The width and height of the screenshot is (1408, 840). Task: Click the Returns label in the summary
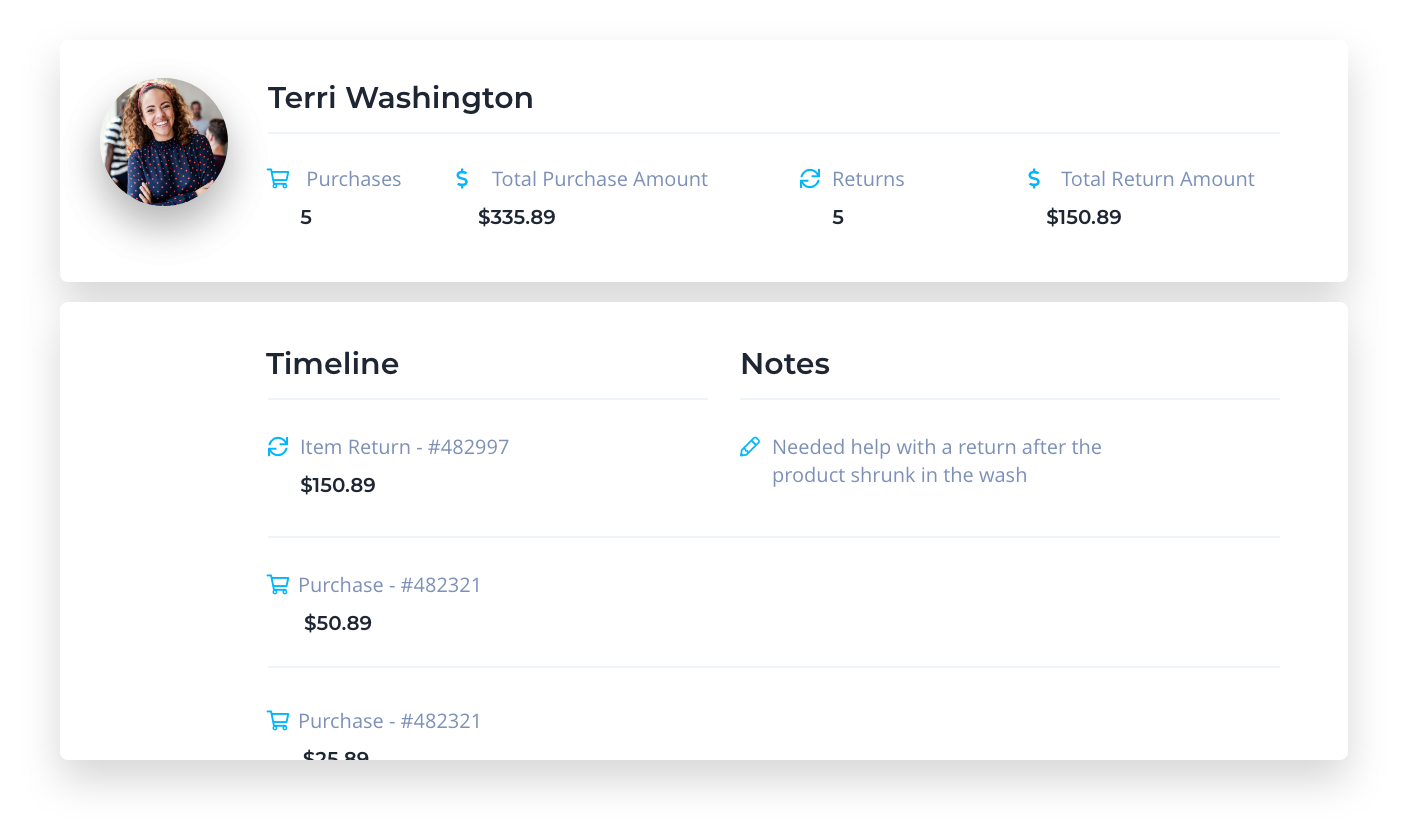pyautogui.click(x=868, y=179)
